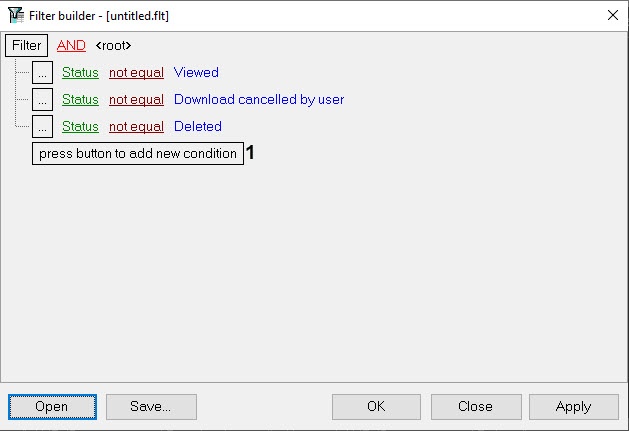Apply the filter with Apply button

573,407
